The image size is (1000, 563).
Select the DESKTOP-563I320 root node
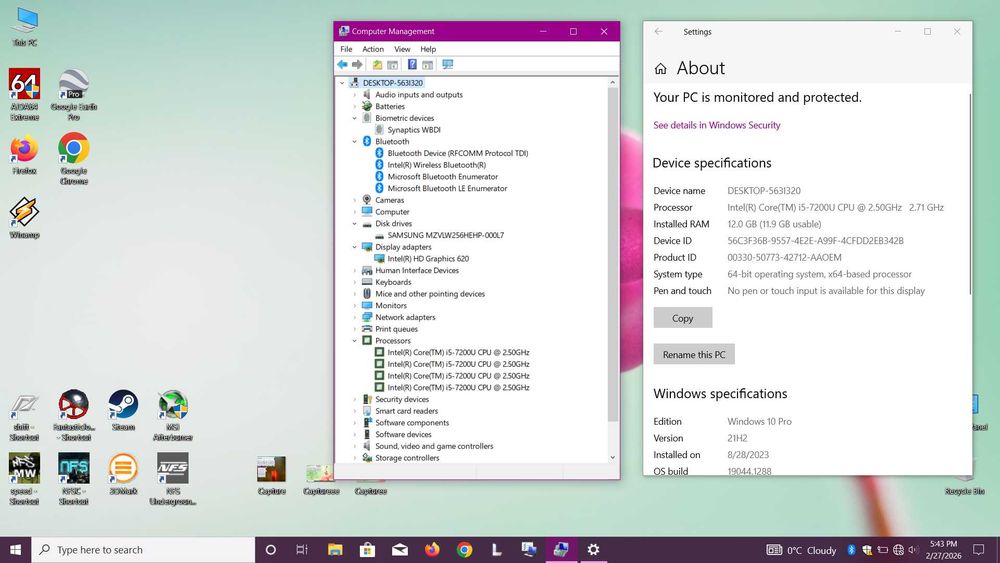[x=392, y=83]
